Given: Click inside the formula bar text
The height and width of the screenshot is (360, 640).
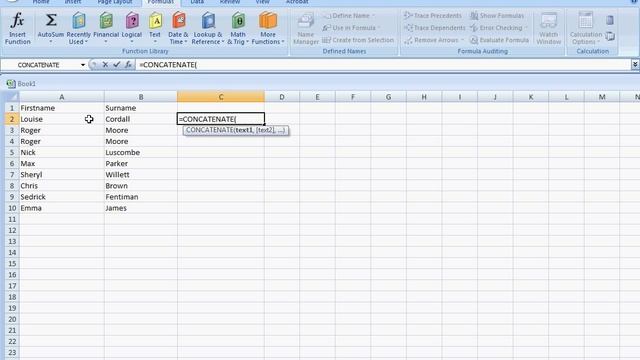Looking at the screenshot, I should (168, 65).
